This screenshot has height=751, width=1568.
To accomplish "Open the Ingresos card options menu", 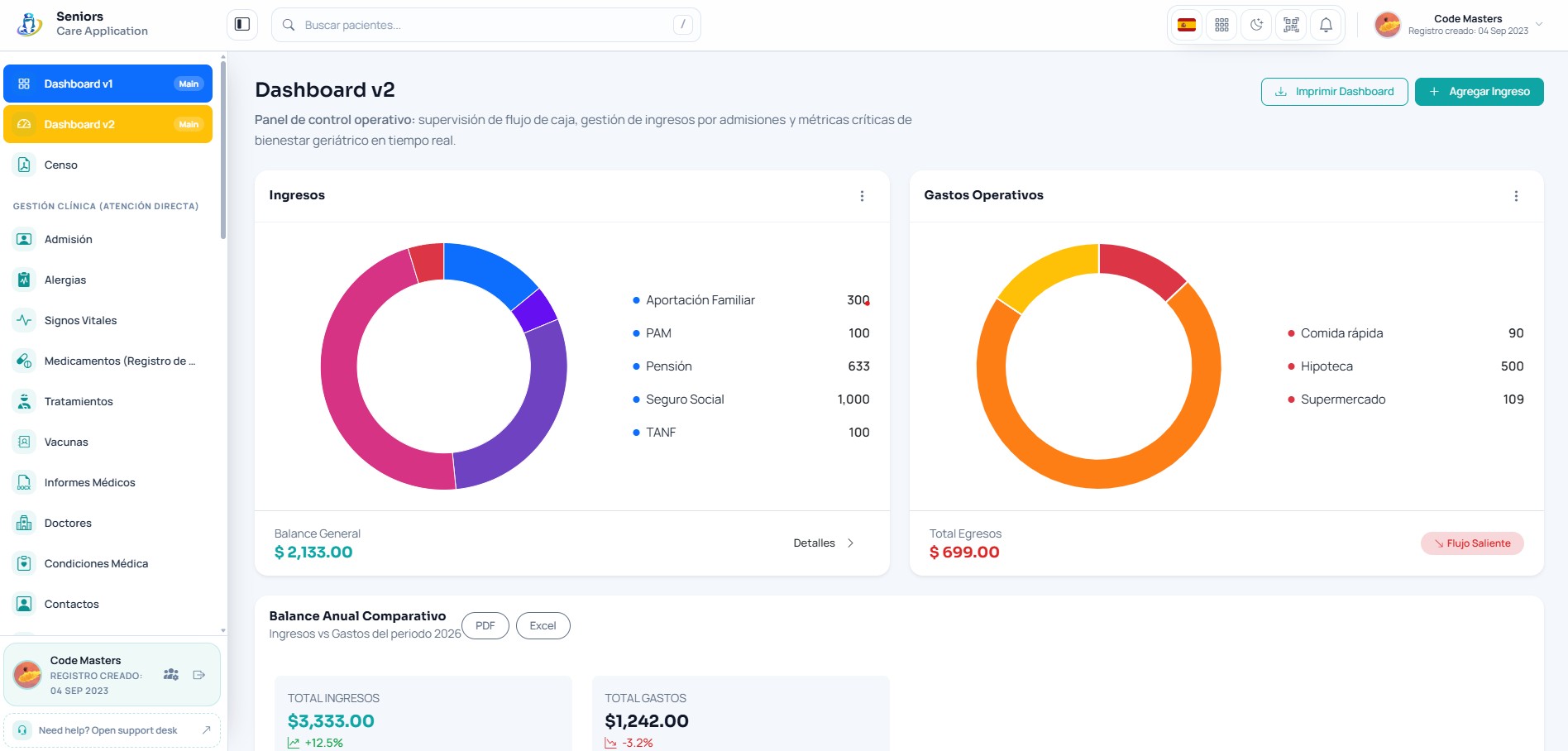I will click(862, 196).
